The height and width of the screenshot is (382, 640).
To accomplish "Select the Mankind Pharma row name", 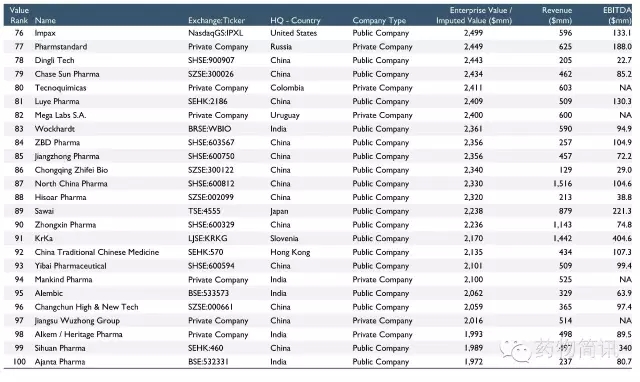I will [63, 280].
